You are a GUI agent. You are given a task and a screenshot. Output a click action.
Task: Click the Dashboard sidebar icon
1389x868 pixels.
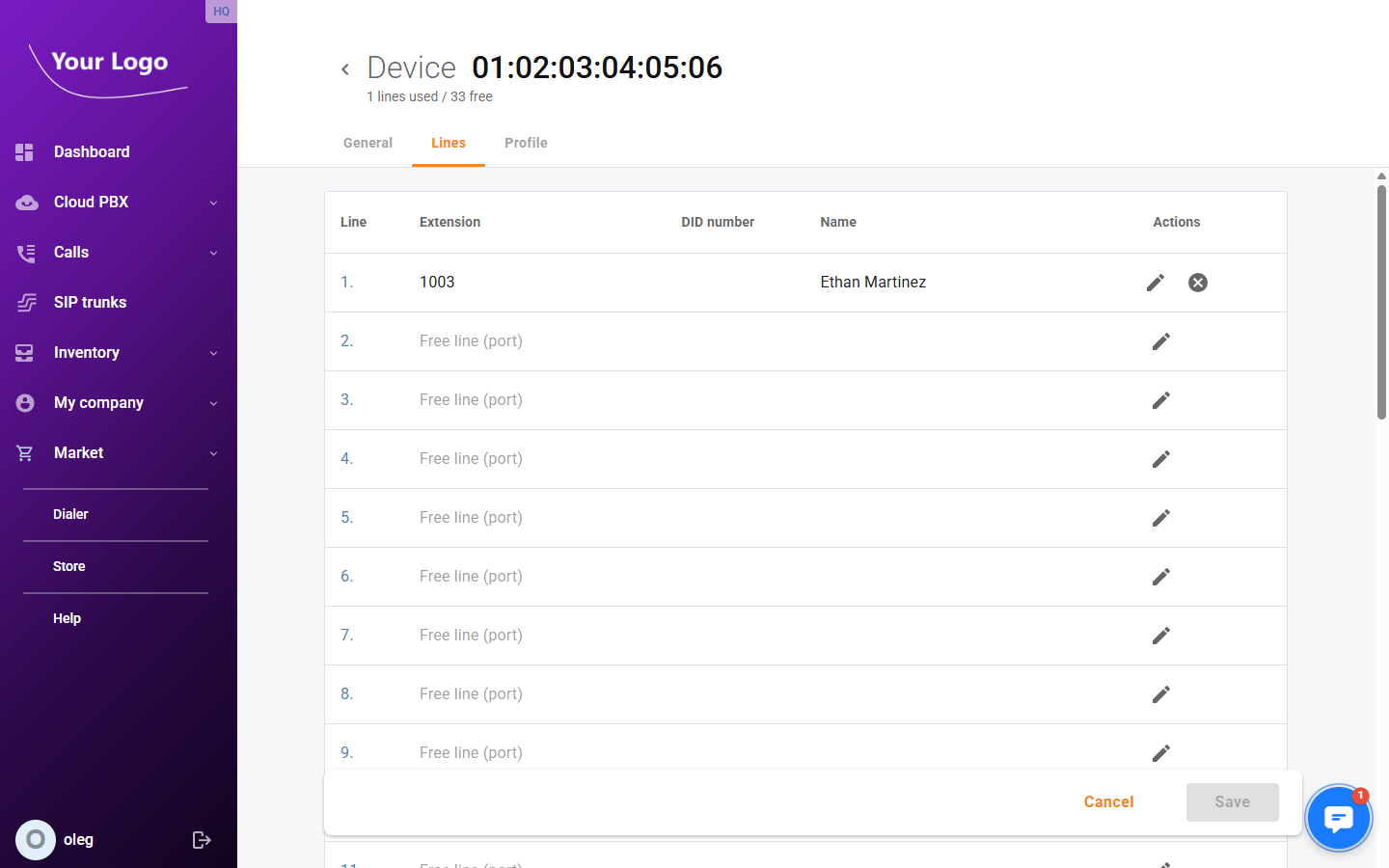(25, 152)
